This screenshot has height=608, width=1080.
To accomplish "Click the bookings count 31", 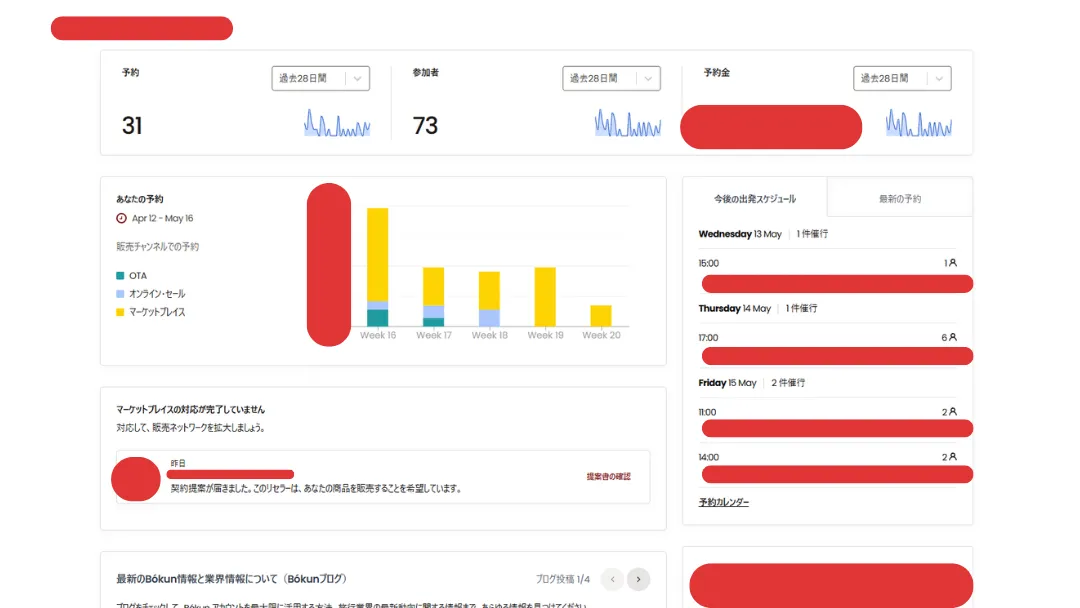I will pos(132,125).
